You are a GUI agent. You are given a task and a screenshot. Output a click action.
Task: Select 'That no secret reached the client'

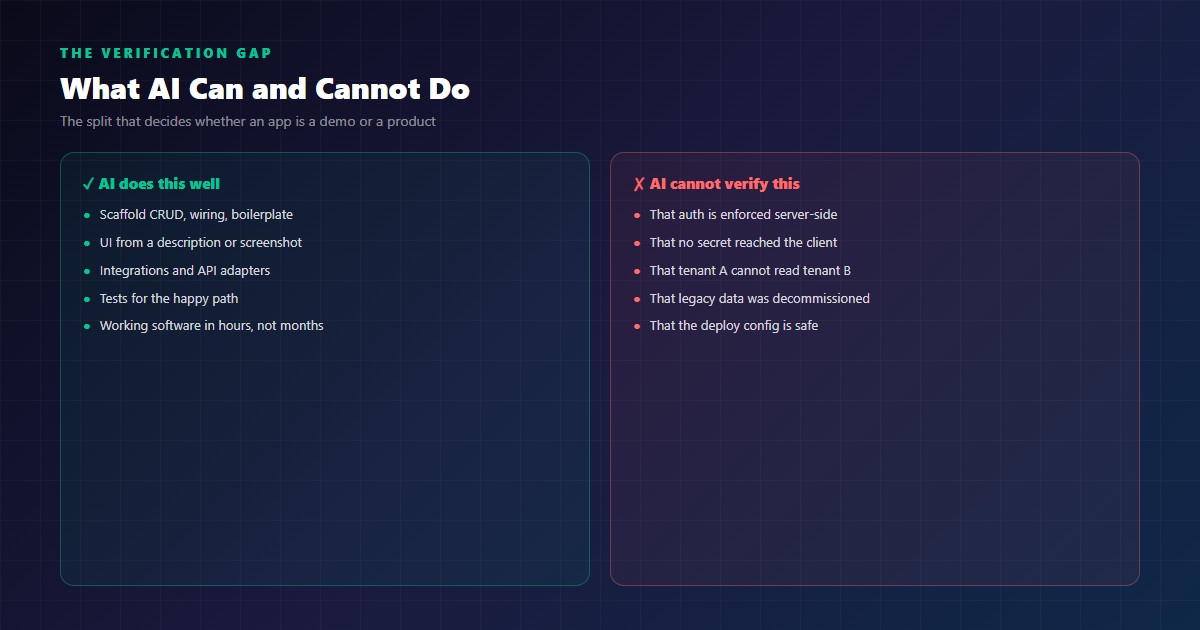click(744, 243)
